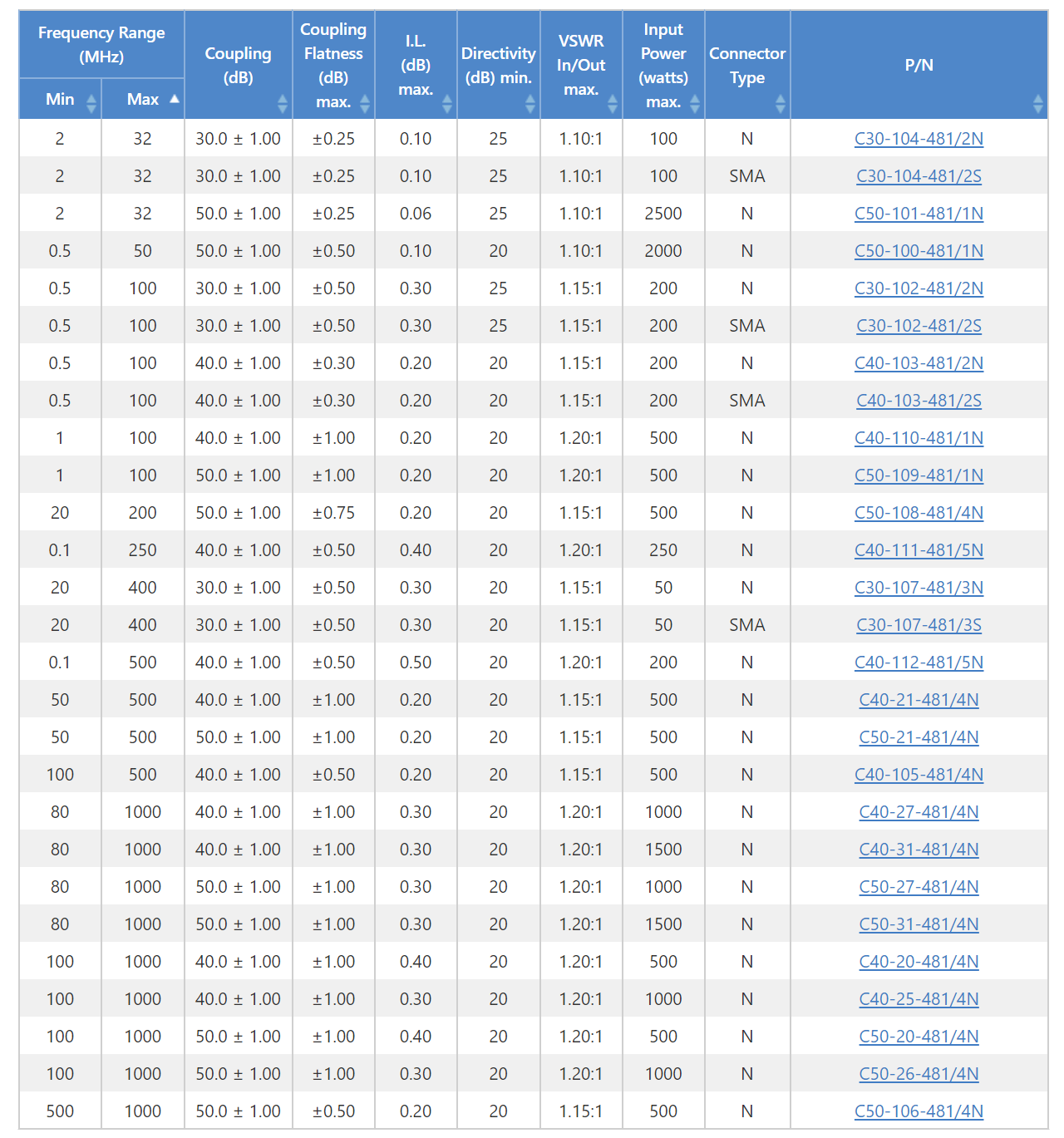Open part C40-25-481/4N link
Image resolution: width=1064 pixels, height=1138 pixels.
919,999
